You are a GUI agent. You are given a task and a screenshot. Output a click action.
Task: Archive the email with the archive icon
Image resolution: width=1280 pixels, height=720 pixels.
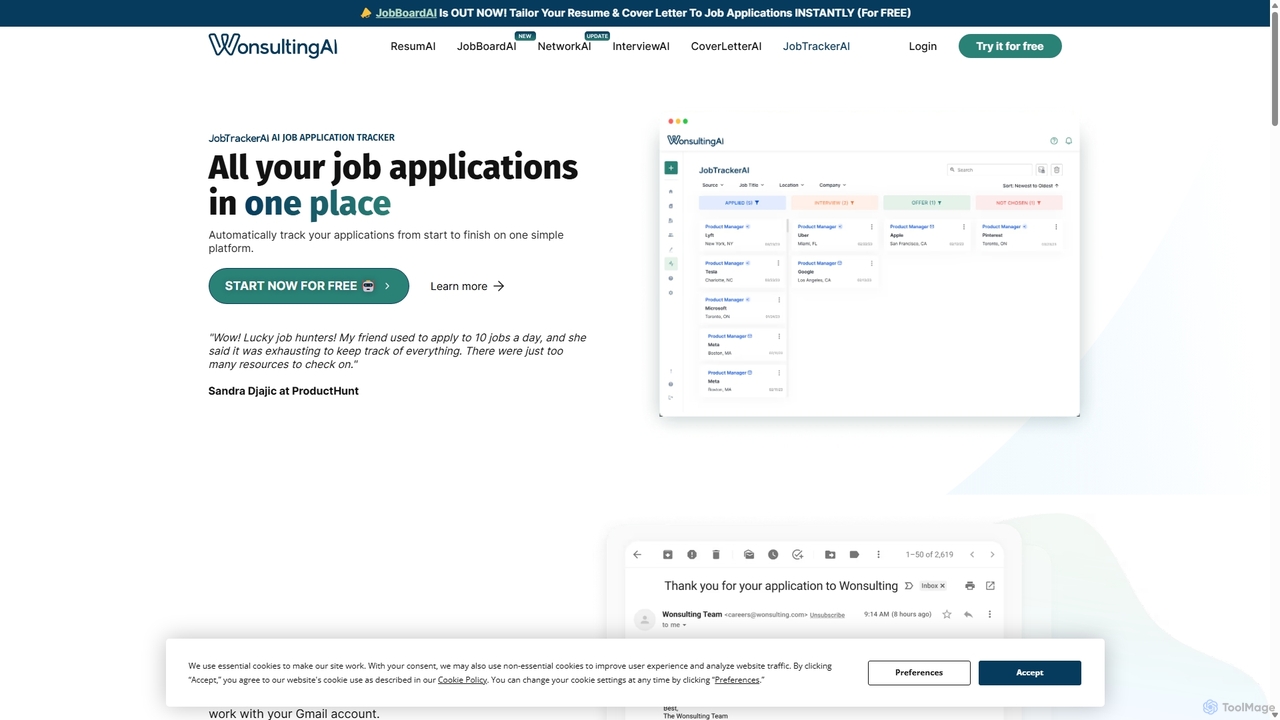pyautogui.click(x=668, y=554)
